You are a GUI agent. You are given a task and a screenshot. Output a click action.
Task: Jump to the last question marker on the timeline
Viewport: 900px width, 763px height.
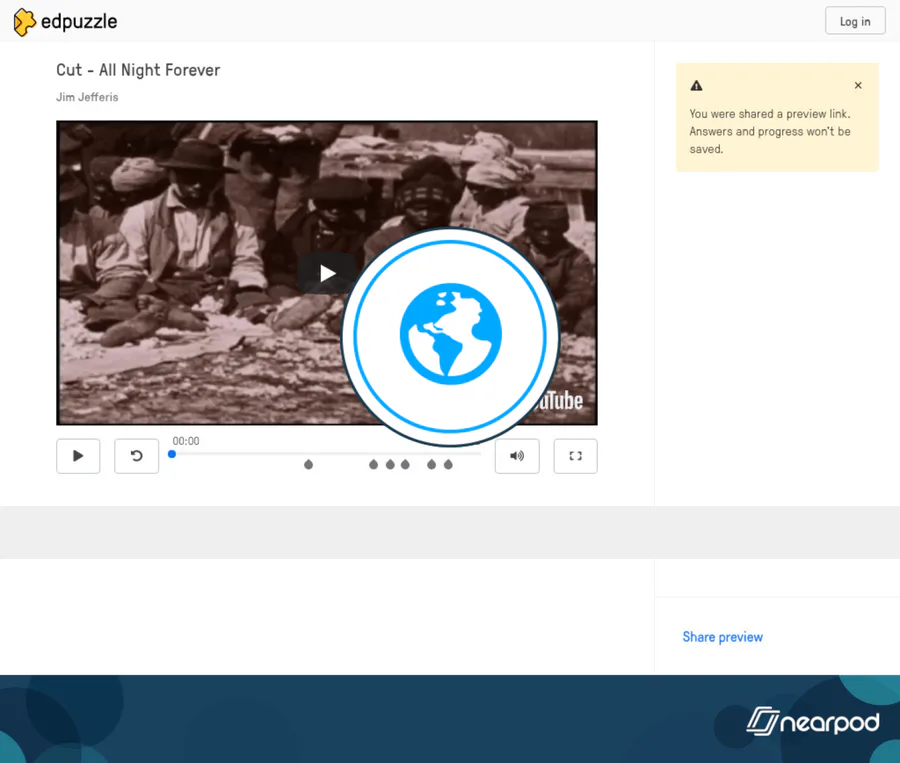pyautogui.click(x=448, y=464)
